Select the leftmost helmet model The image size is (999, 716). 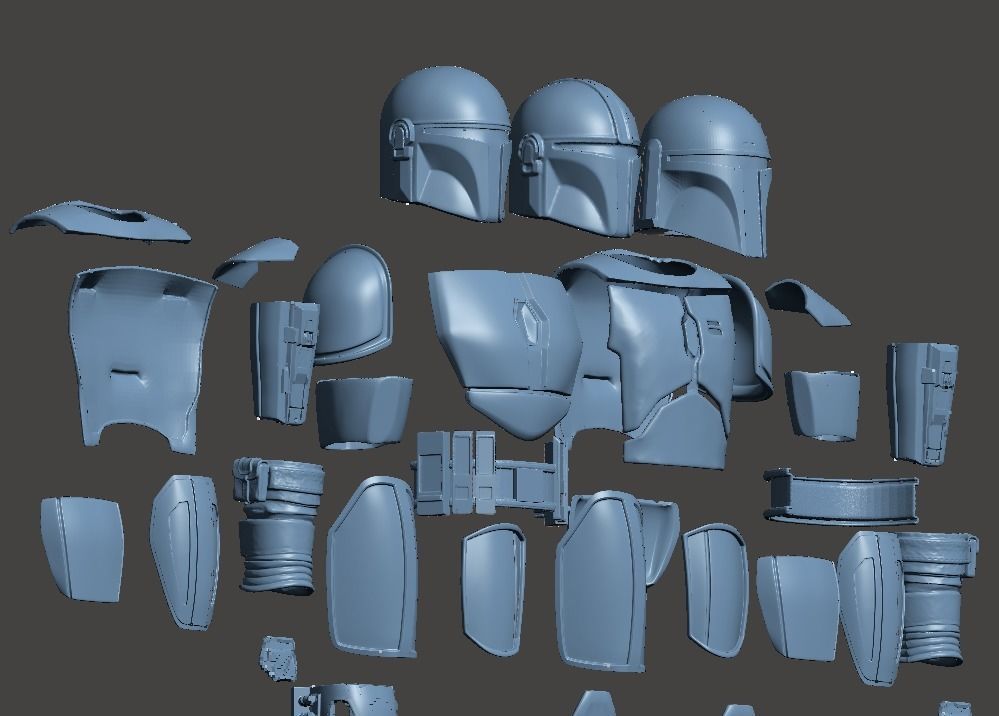click(444, 143)
